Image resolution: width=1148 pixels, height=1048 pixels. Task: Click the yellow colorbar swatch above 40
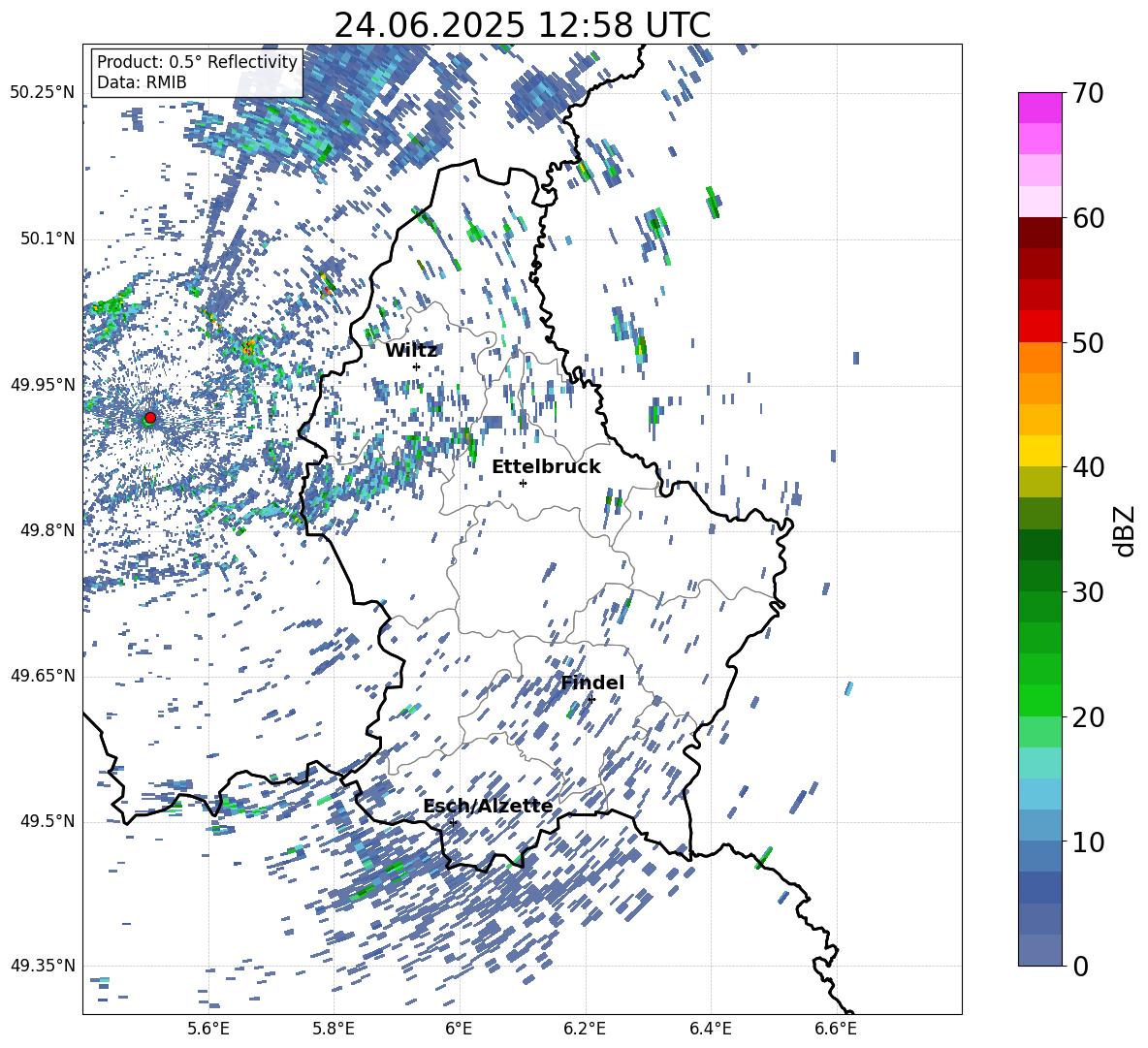point(1039,451)
